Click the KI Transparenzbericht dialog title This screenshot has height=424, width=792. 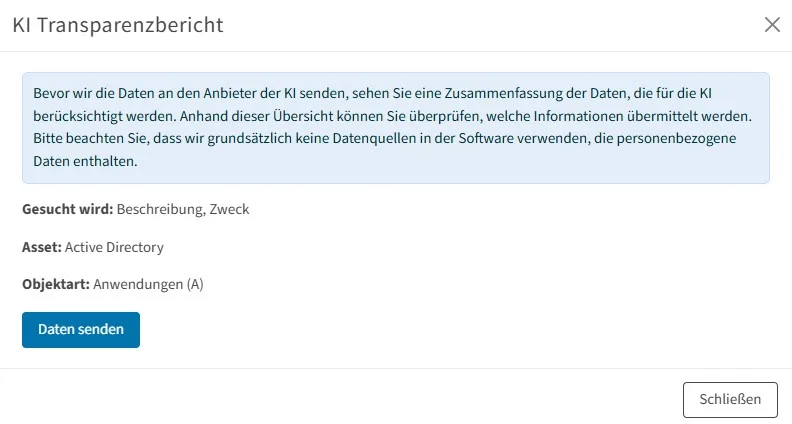click(x=117, y=25)
